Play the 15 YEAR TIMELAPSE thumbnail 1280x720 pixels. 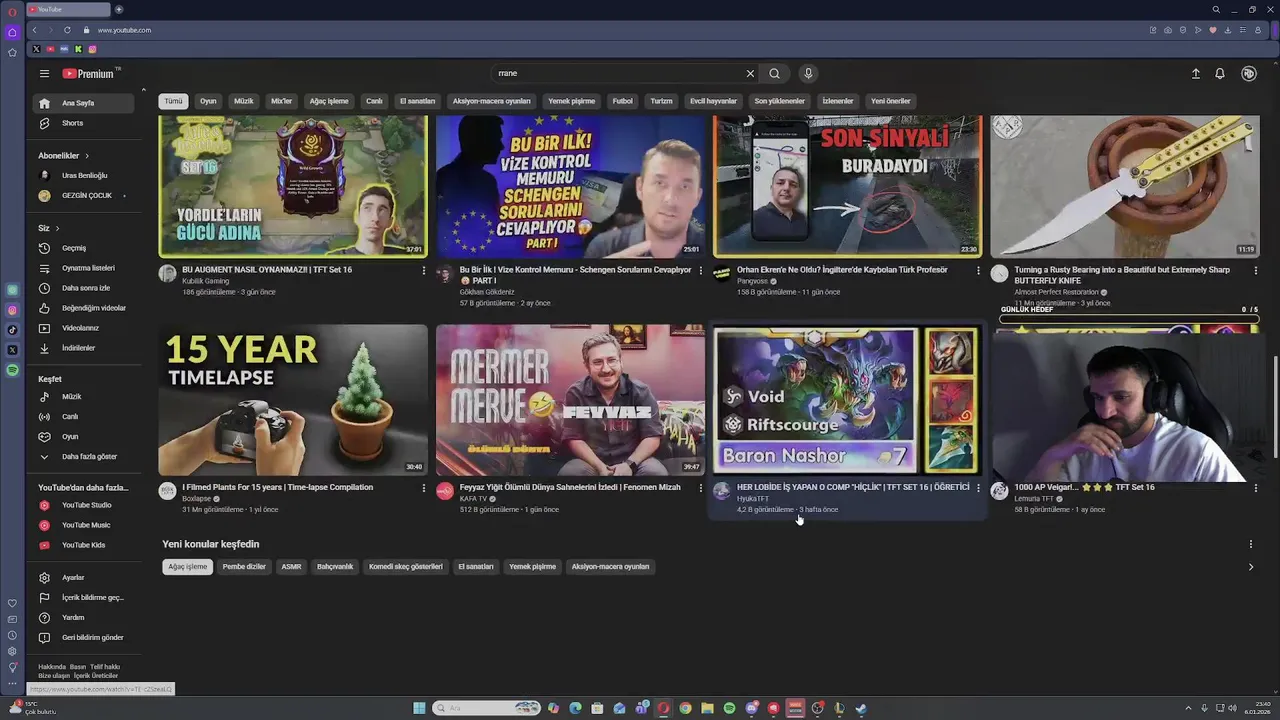pos(293,400)
